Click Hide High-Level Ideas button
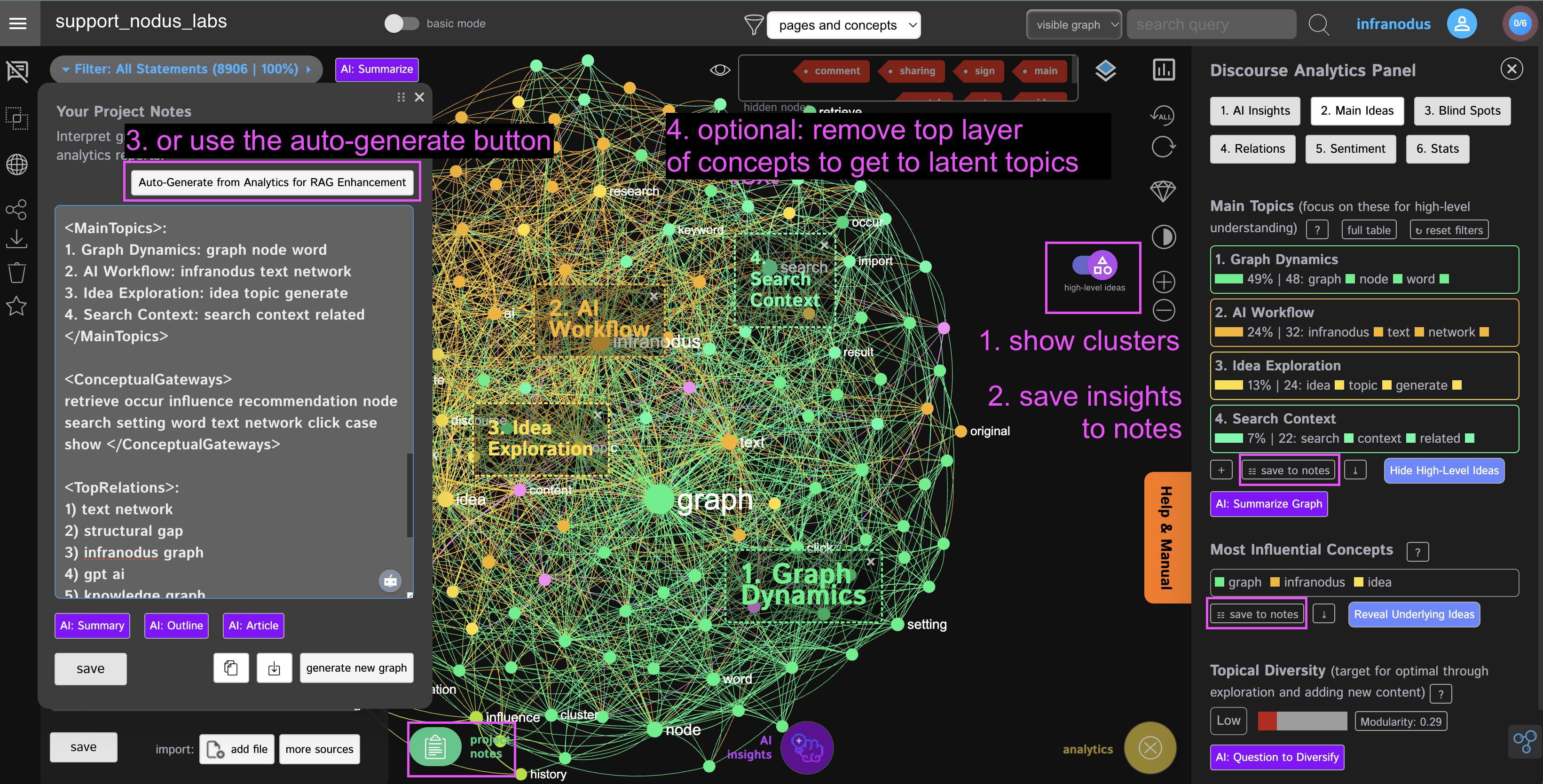 coord(1444,470)
